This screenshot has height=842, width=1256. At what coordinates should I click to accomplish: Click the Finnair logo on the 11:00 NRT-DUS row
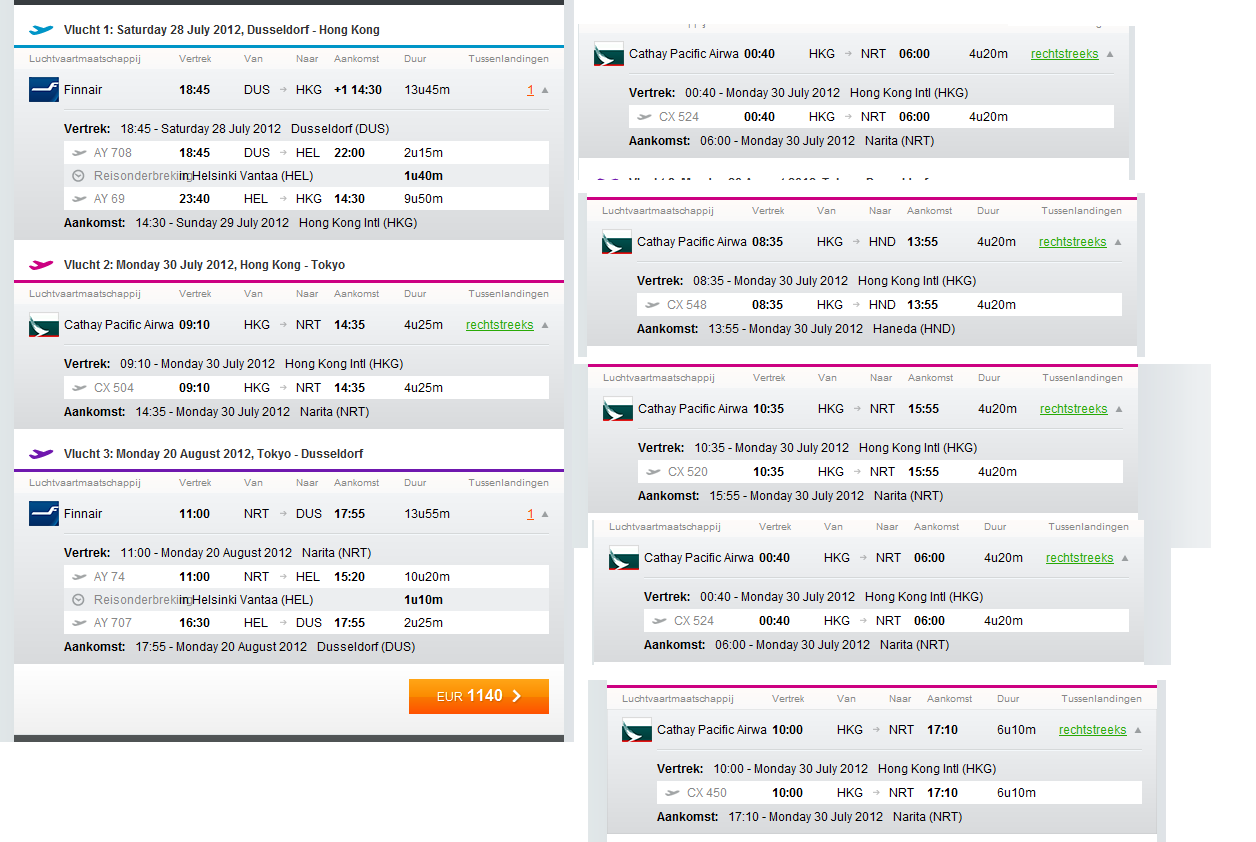[44, 514]
